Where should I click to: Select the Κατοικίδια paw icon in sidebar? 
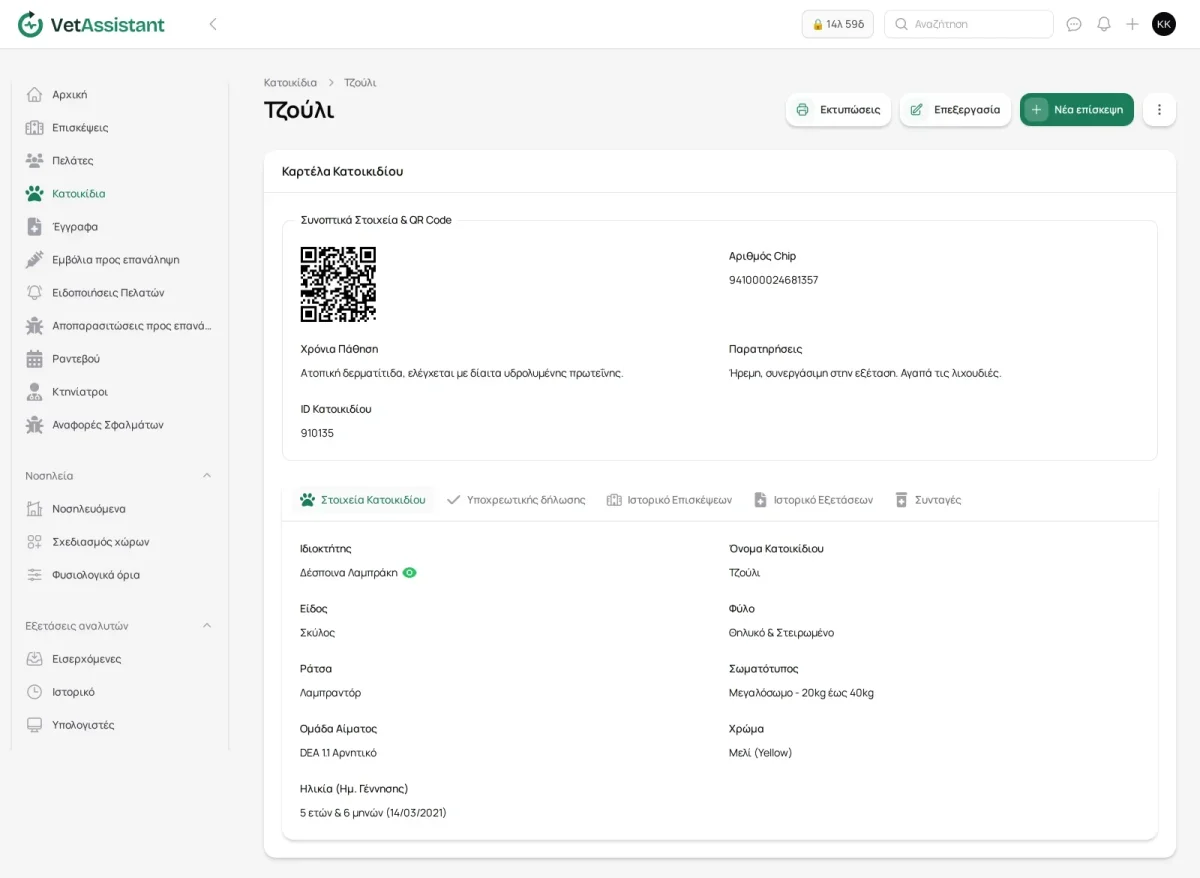[35, 193]
